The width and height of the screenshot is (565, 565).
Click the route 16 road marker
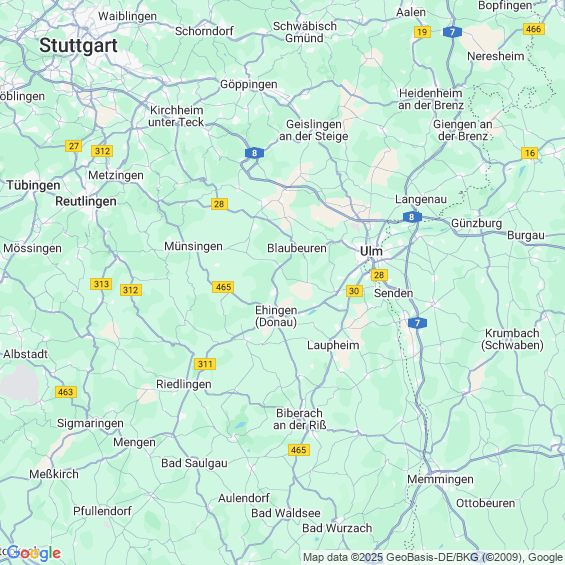tap(530, 153)
